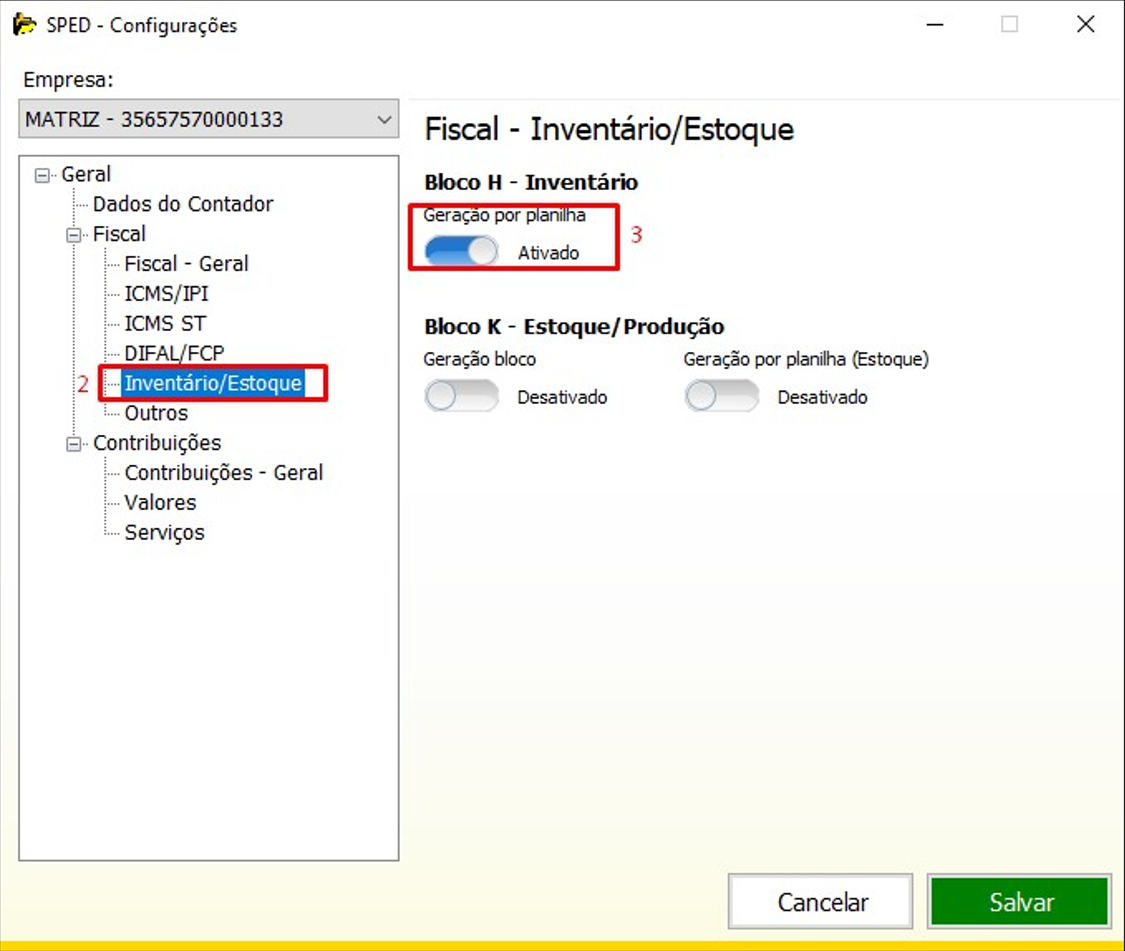
Task: Click the Salvar button
Action: (1019, 902)
